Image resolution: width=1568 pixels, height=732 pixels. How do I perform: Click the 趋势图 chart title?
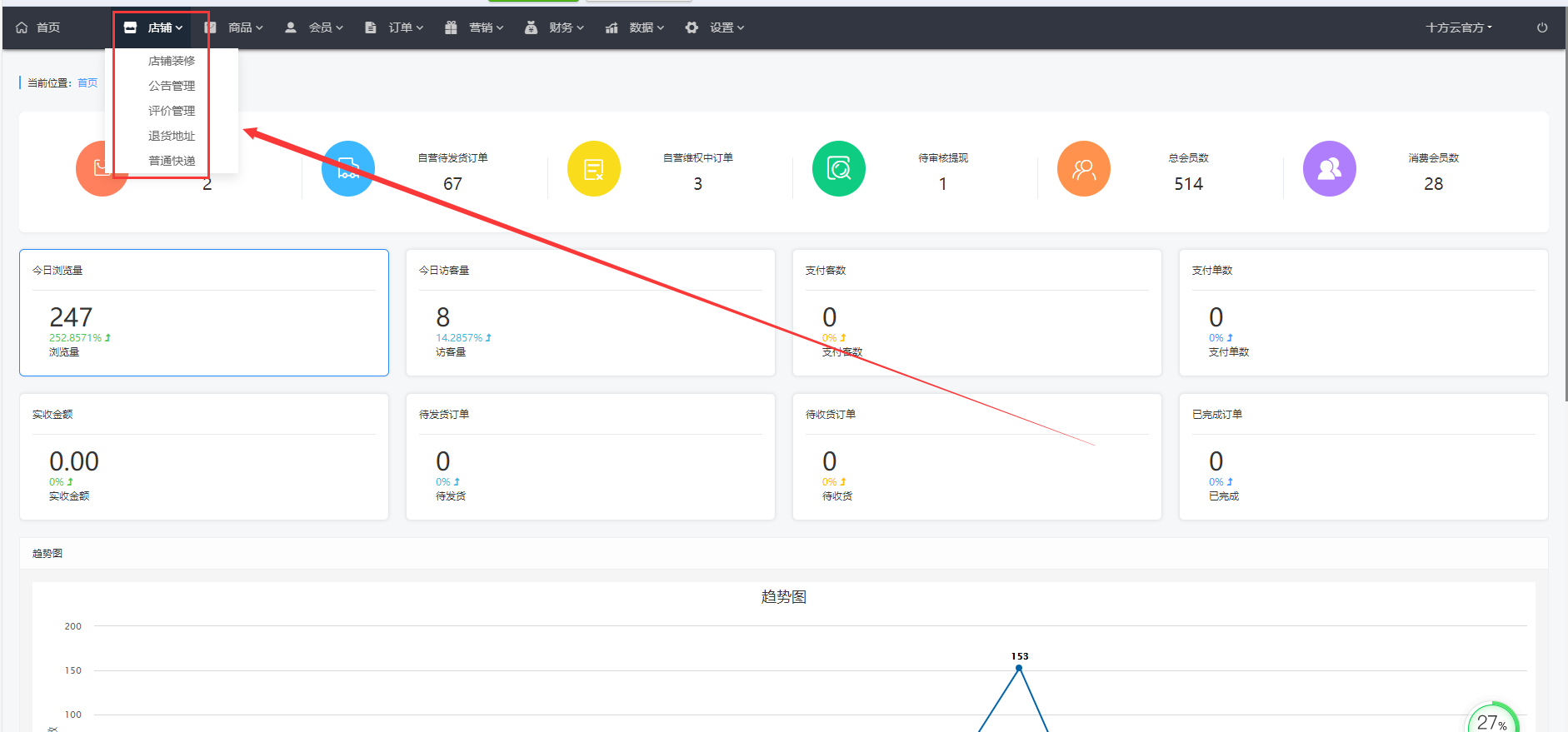point(784,597)
